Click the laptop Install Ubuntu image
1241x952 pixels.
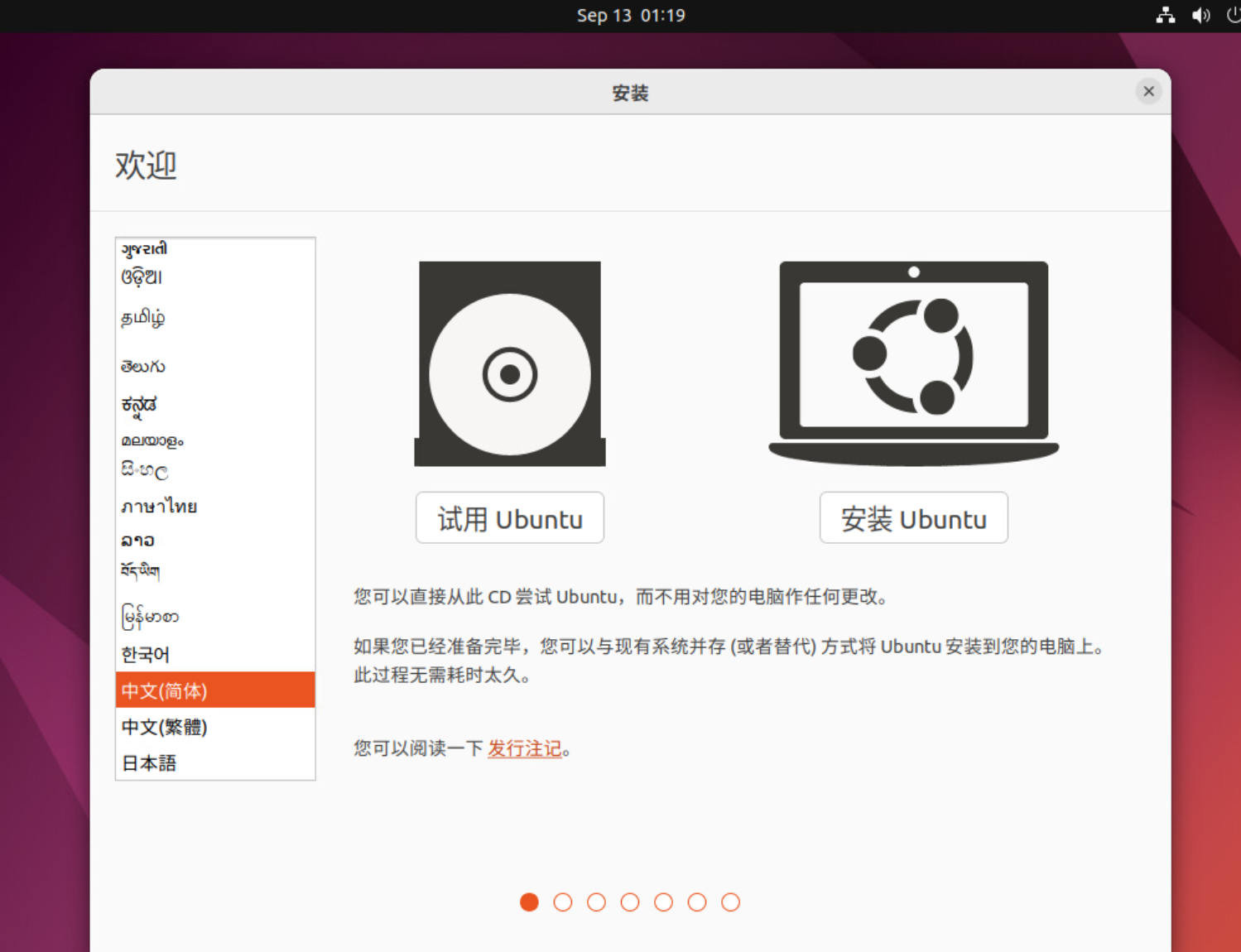(x=914, y=363)
